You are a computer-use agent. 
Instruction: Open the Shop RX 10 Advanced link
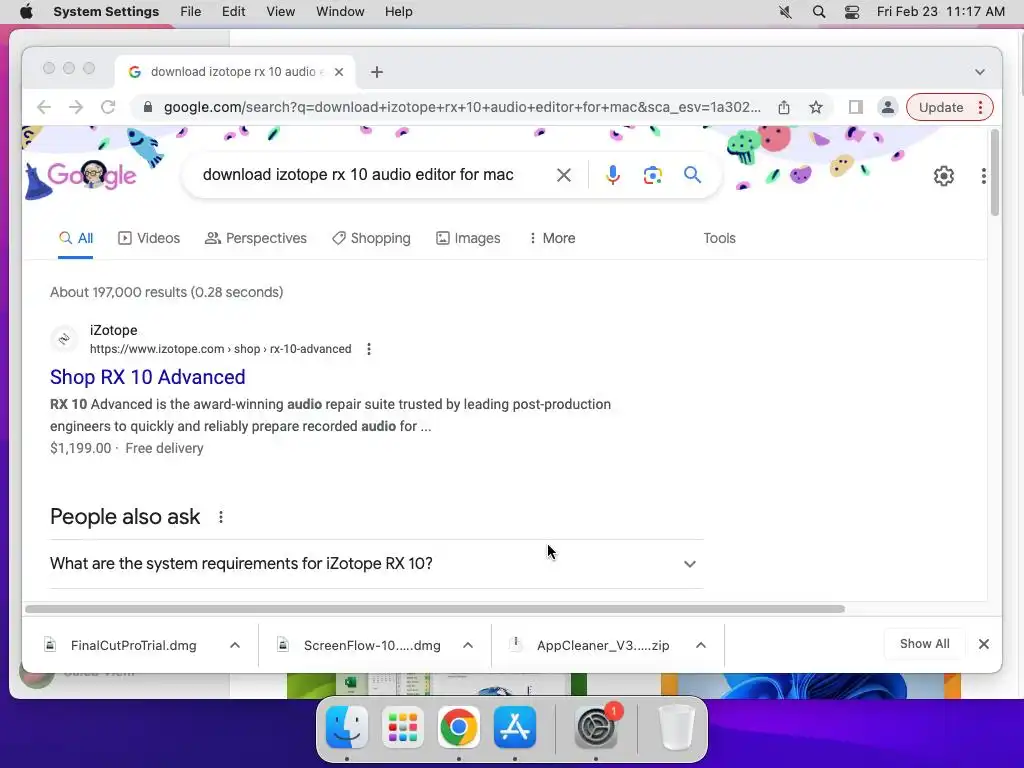pos(148,377)
